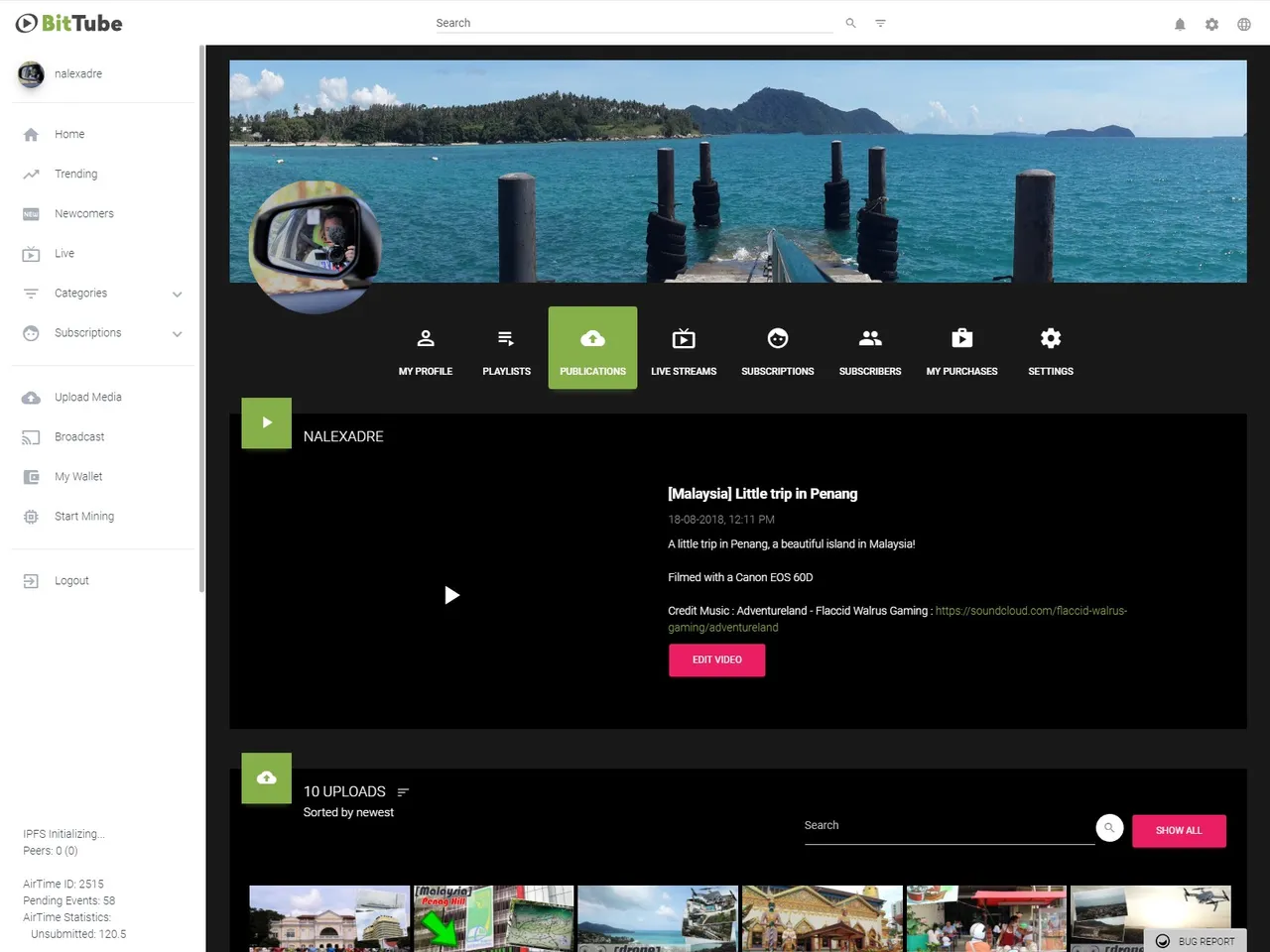Click the Home house icon

[x=31, y=135]
